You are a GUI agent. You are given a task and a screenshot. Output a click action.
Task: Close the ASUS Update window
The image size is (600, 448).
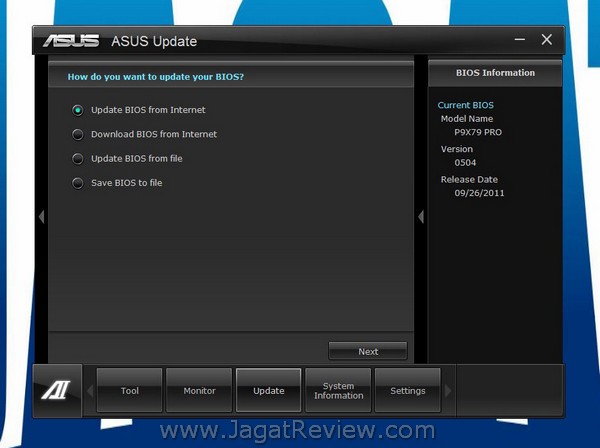546,40
